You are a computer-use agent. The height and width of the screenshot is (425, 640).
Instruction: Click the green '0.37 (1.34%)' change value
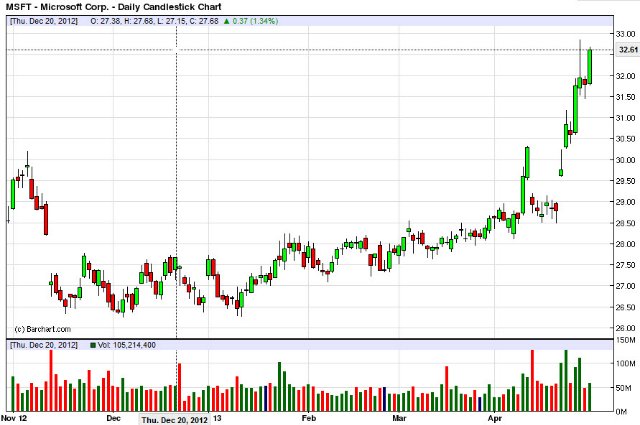point(256,21)
